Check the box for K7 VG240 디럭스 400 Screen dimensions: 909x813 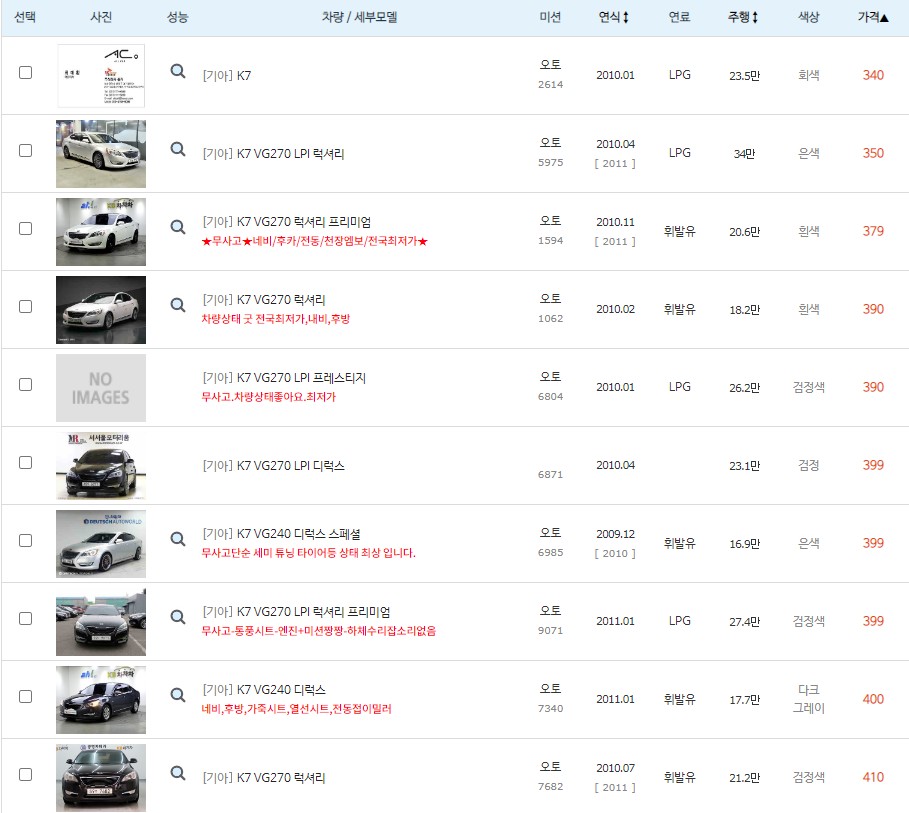coord(26,696)
